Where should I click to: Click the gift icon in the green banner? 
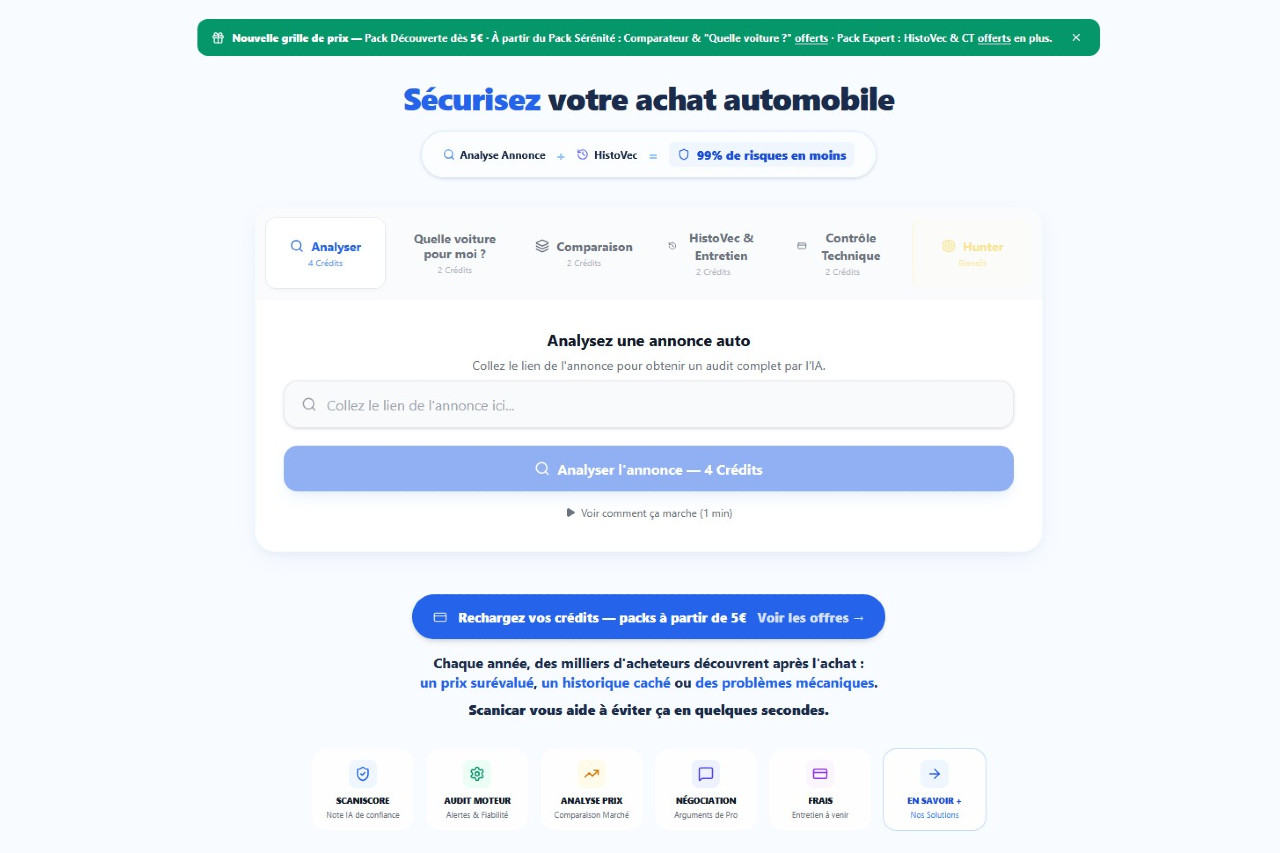218,38
